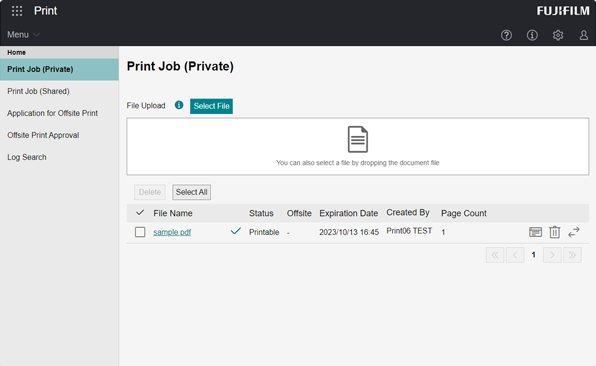Open the sample.pdf link

pos(172,232)
